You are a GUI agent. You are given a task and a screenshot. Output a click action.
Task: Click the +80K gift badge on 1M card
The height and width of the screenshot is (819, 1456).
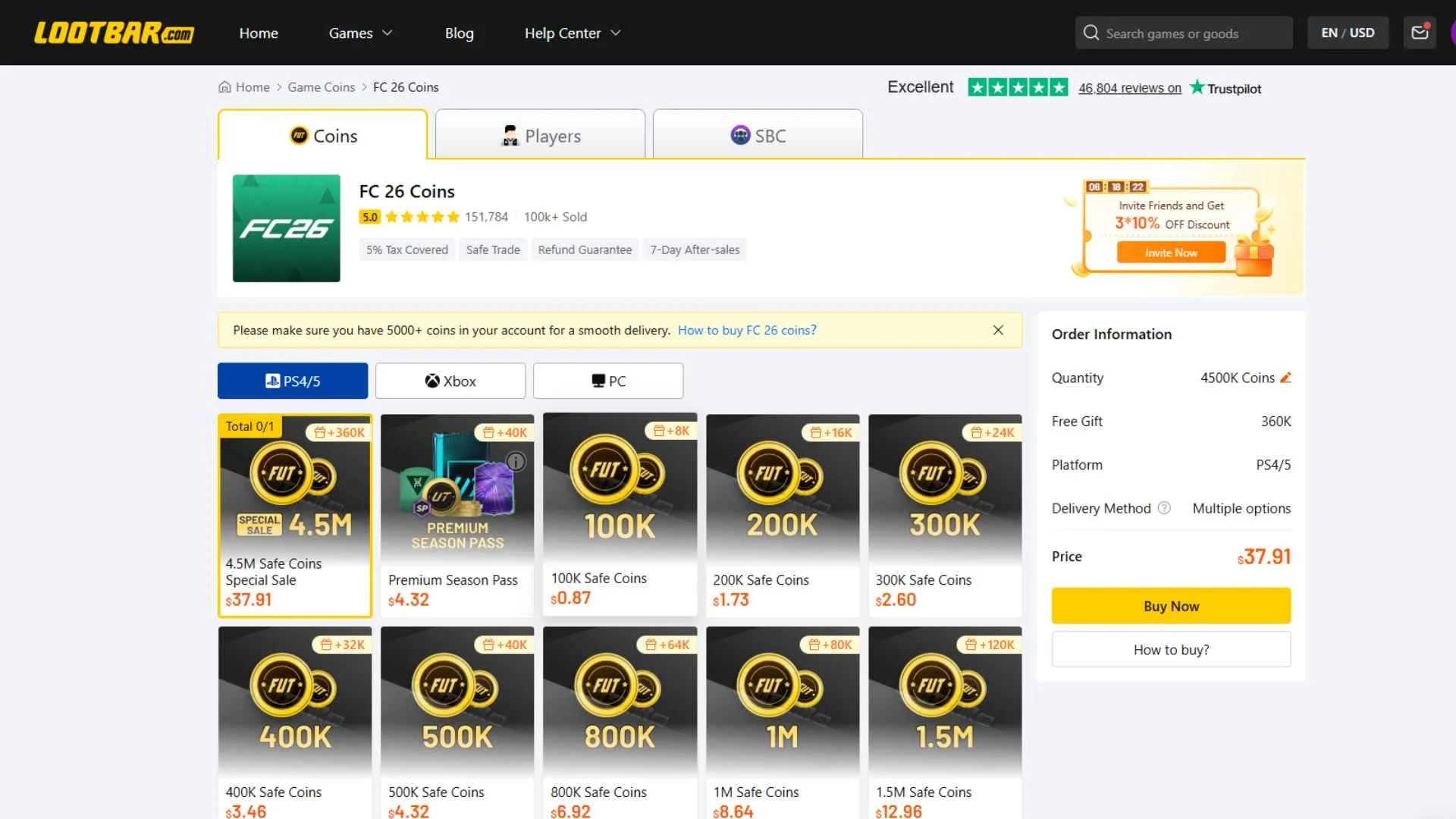[x=830, y=645]
